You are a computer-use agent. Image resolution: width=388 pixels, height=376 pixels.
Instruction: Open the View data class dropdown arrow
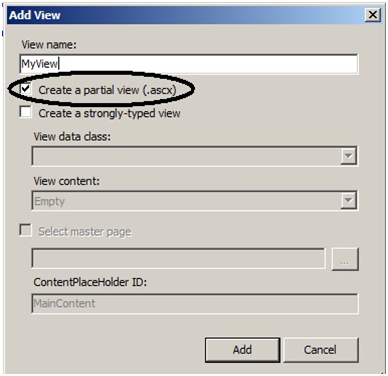pyautogui.click(x=348, y=156)
